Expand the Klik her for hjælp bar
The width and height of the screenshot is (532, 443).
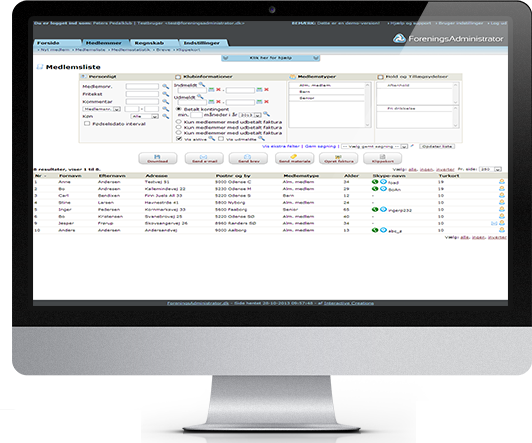click(270, 58)
